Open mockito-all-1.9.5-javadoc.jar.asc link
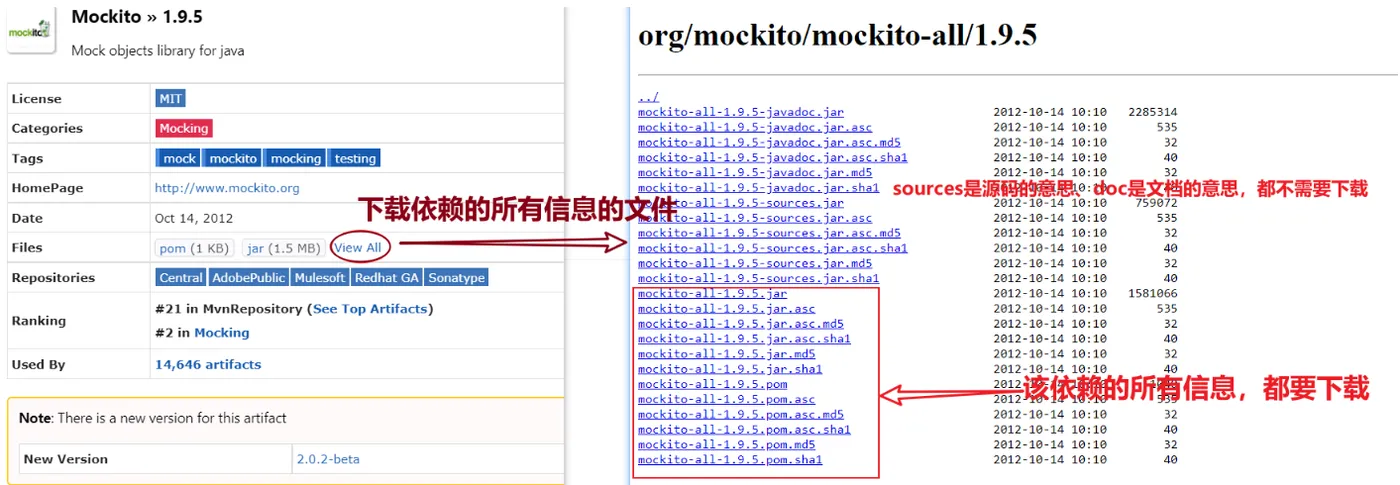Screen dimensions: 1400x485 pyautogui.click(x=755, y=127)
